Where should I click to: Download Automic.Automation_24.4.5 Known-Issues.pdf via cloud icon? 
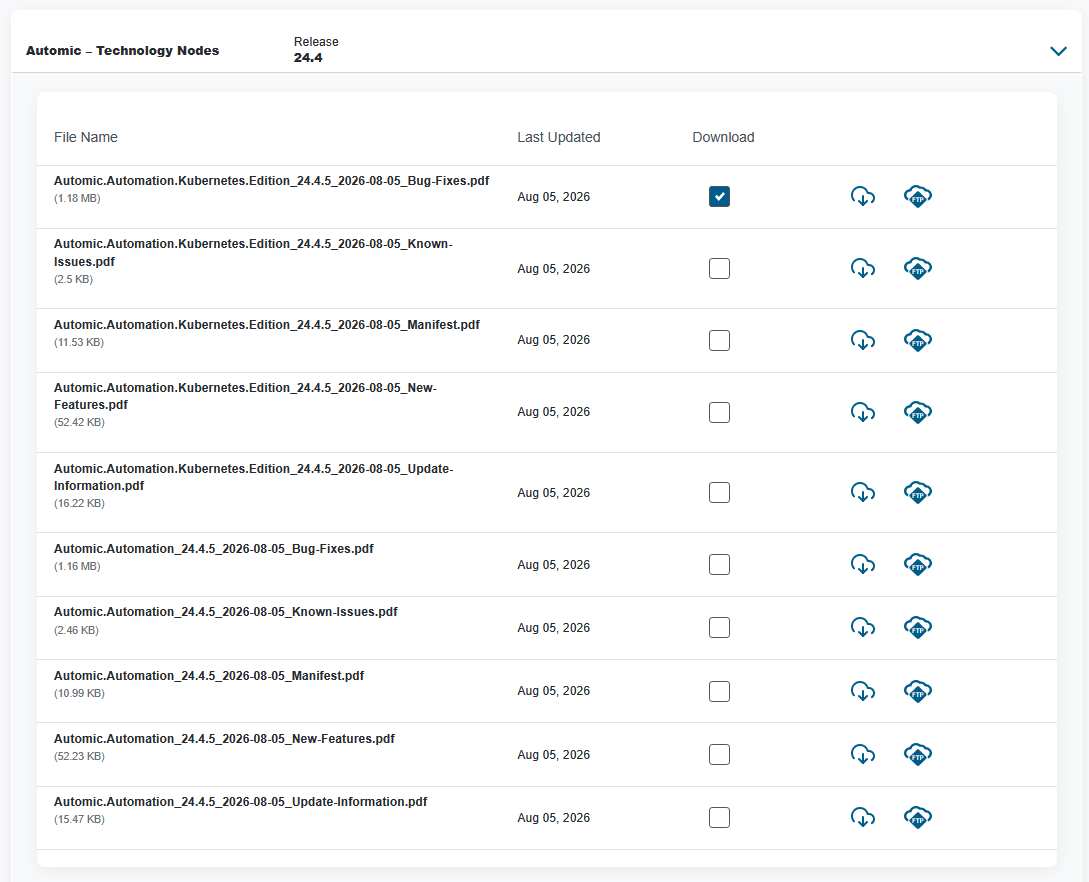pyautogui.click(x=863, y=627)
